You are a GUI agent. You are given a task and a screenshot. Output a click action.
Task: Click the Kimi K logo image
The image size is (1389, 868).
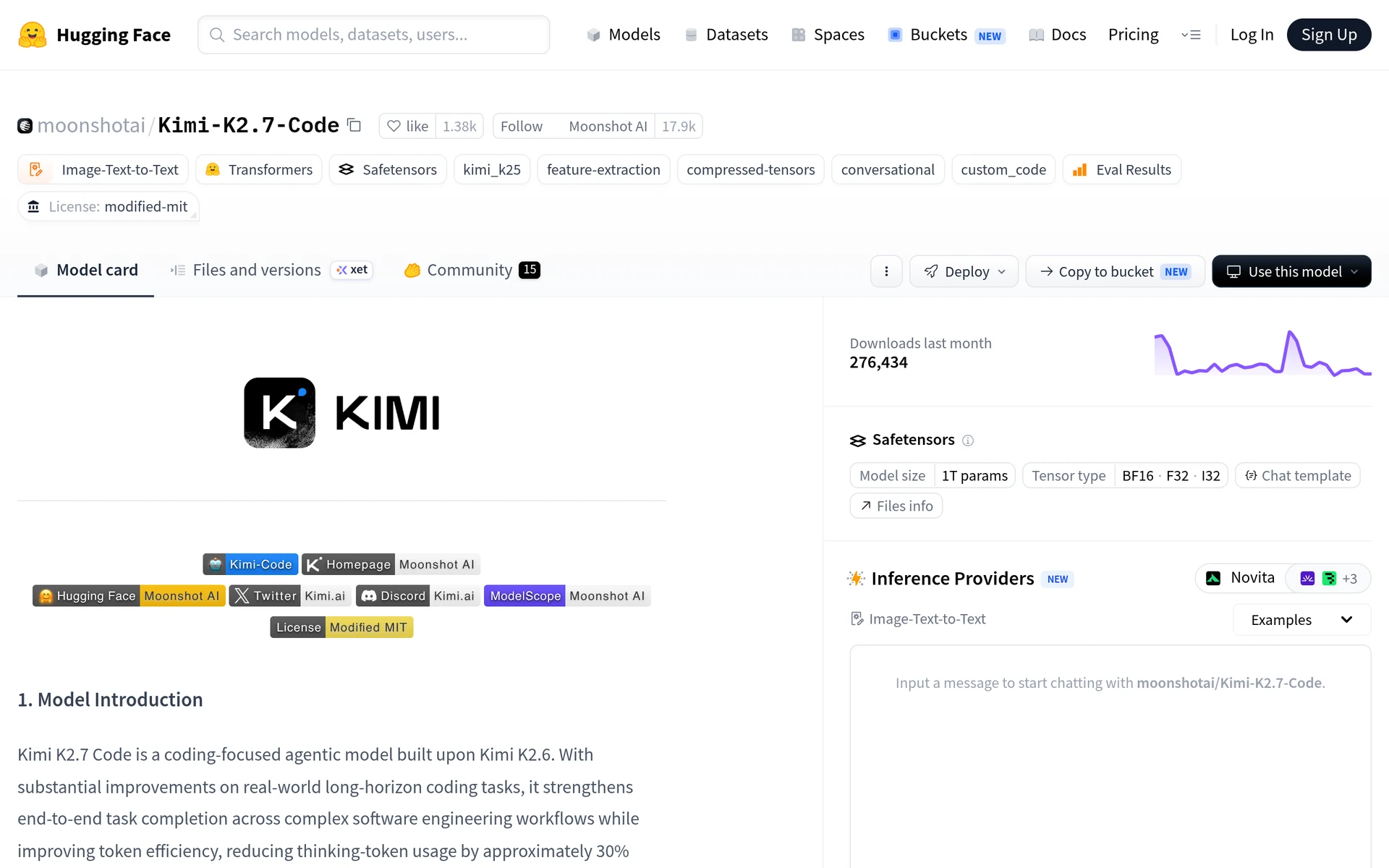pos(279,412)
